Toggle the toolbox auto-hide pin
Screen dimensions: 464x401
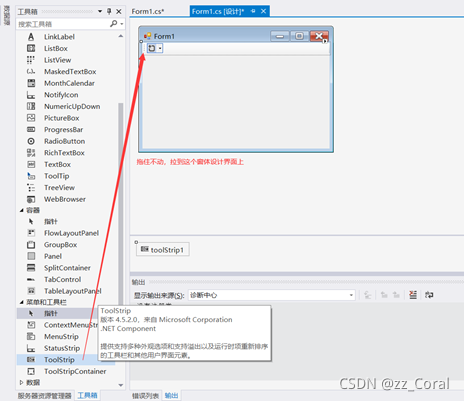[x=109, y=11]
